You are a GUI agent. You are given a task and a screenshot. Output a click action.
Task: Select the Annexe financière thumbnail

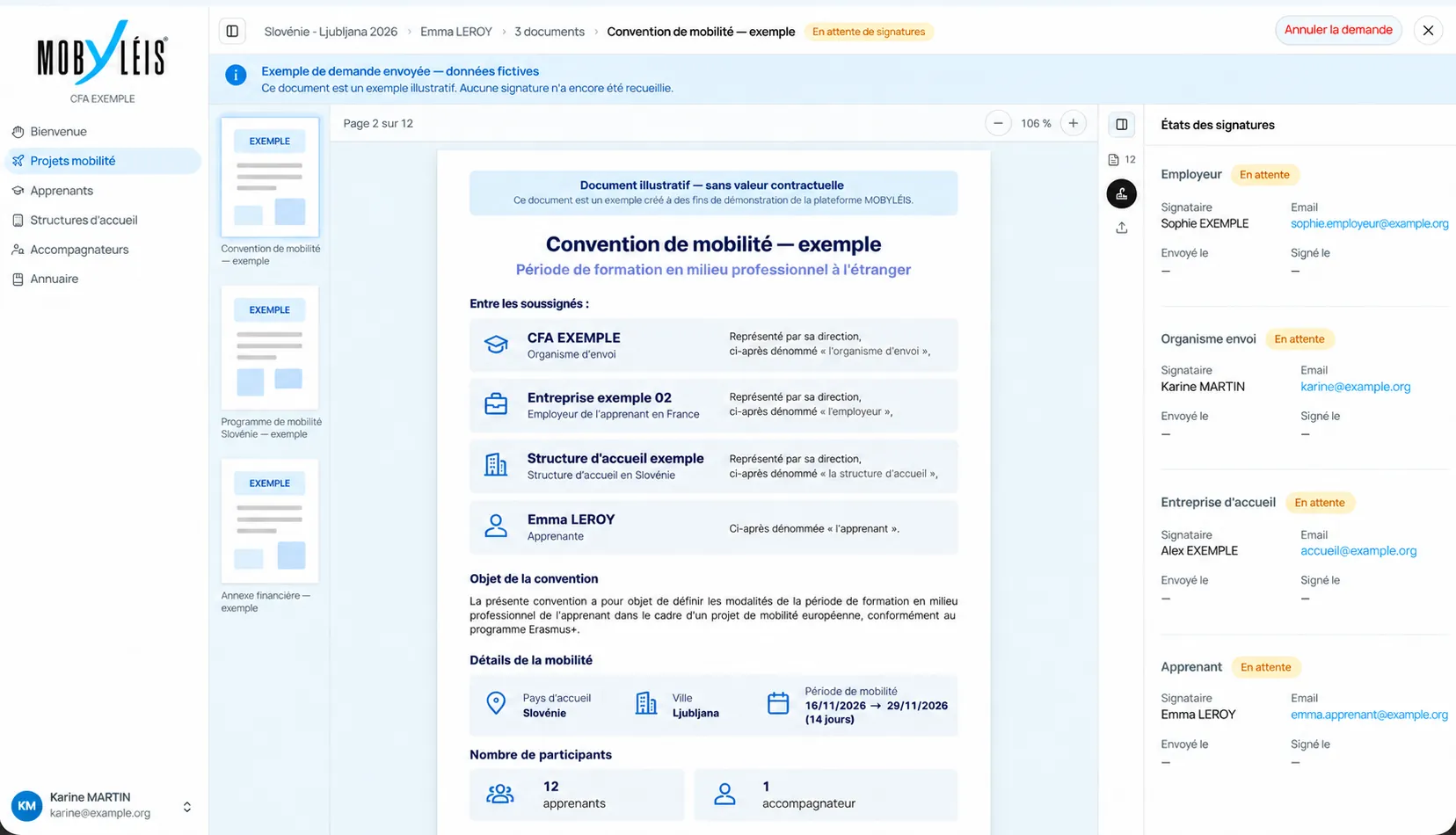tap(270, 520)
